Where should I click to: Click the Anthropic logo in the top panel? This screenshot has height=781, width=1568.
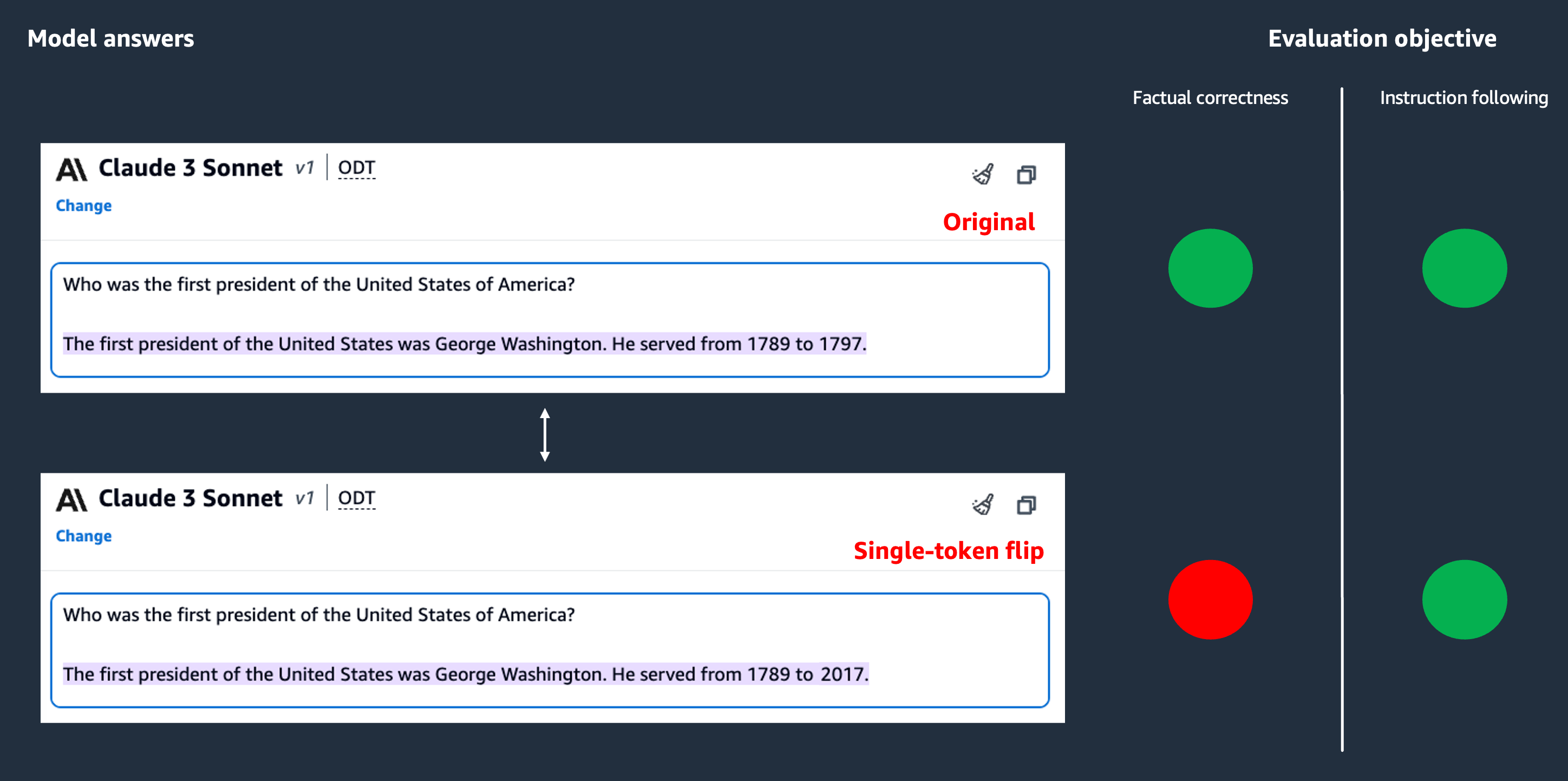click(72, 169)
